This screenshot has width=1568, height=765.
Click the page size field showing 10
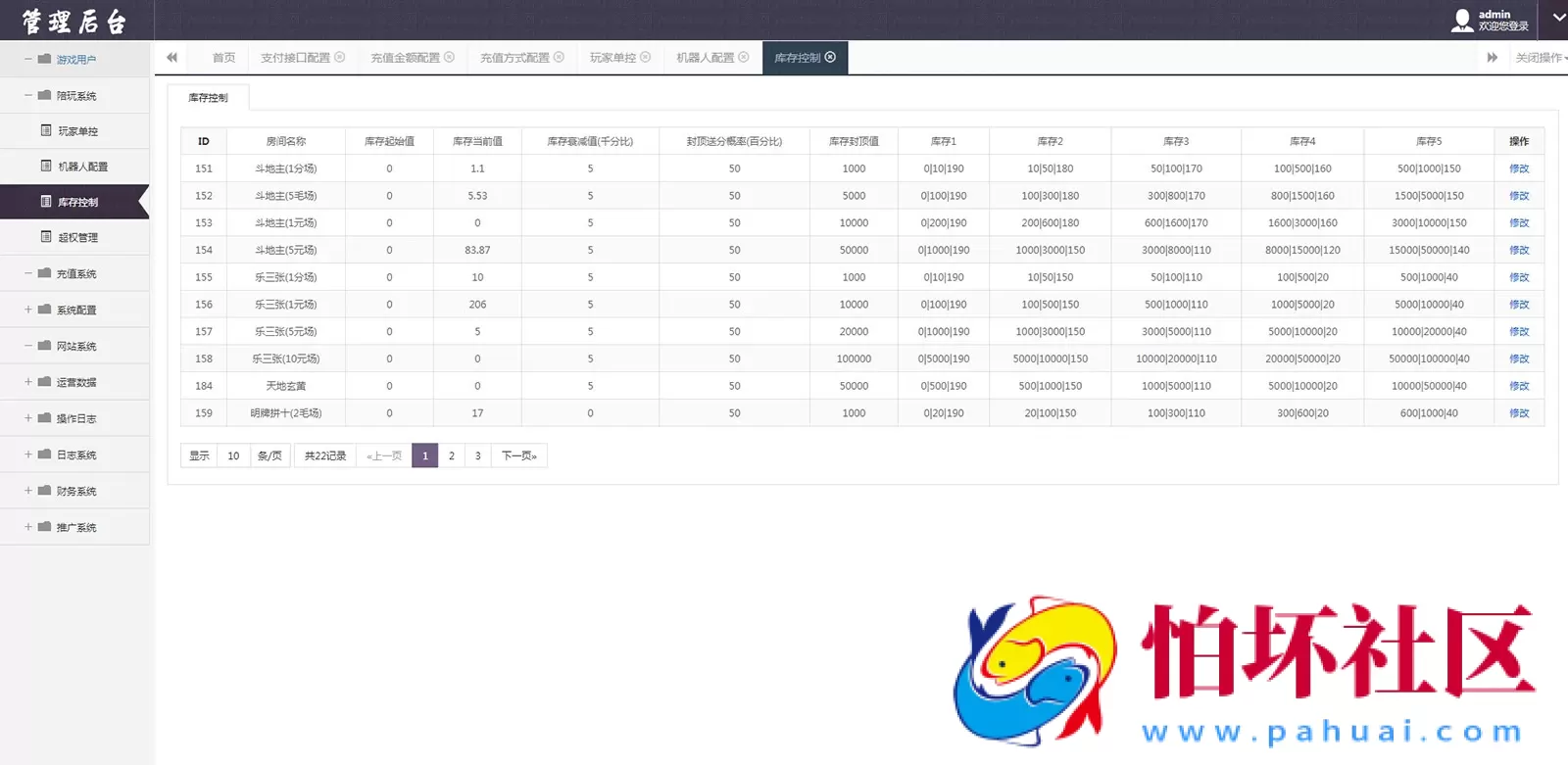coord(233,455)
